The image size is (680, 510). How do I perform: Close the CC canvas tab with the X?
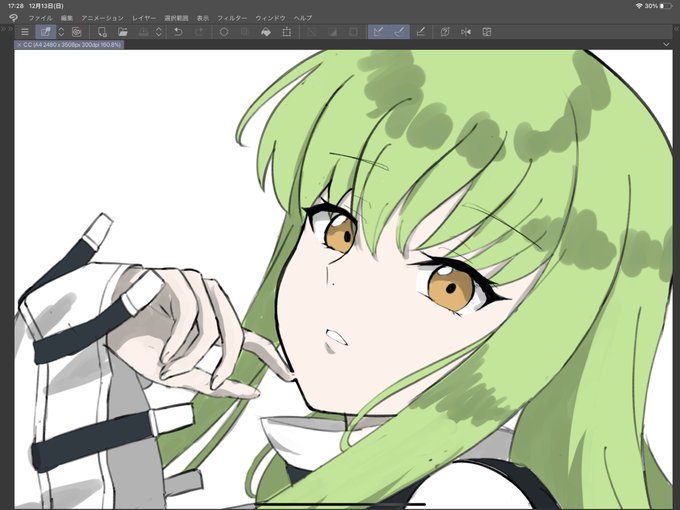coord(19,45)
